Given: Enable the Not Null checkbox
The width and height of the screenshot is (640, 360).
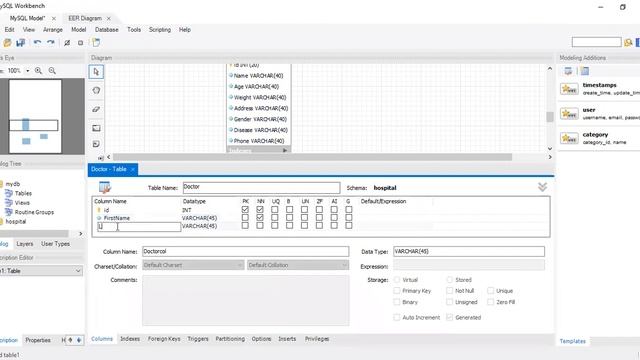Looking at the screenshot, I should point(449,291).
